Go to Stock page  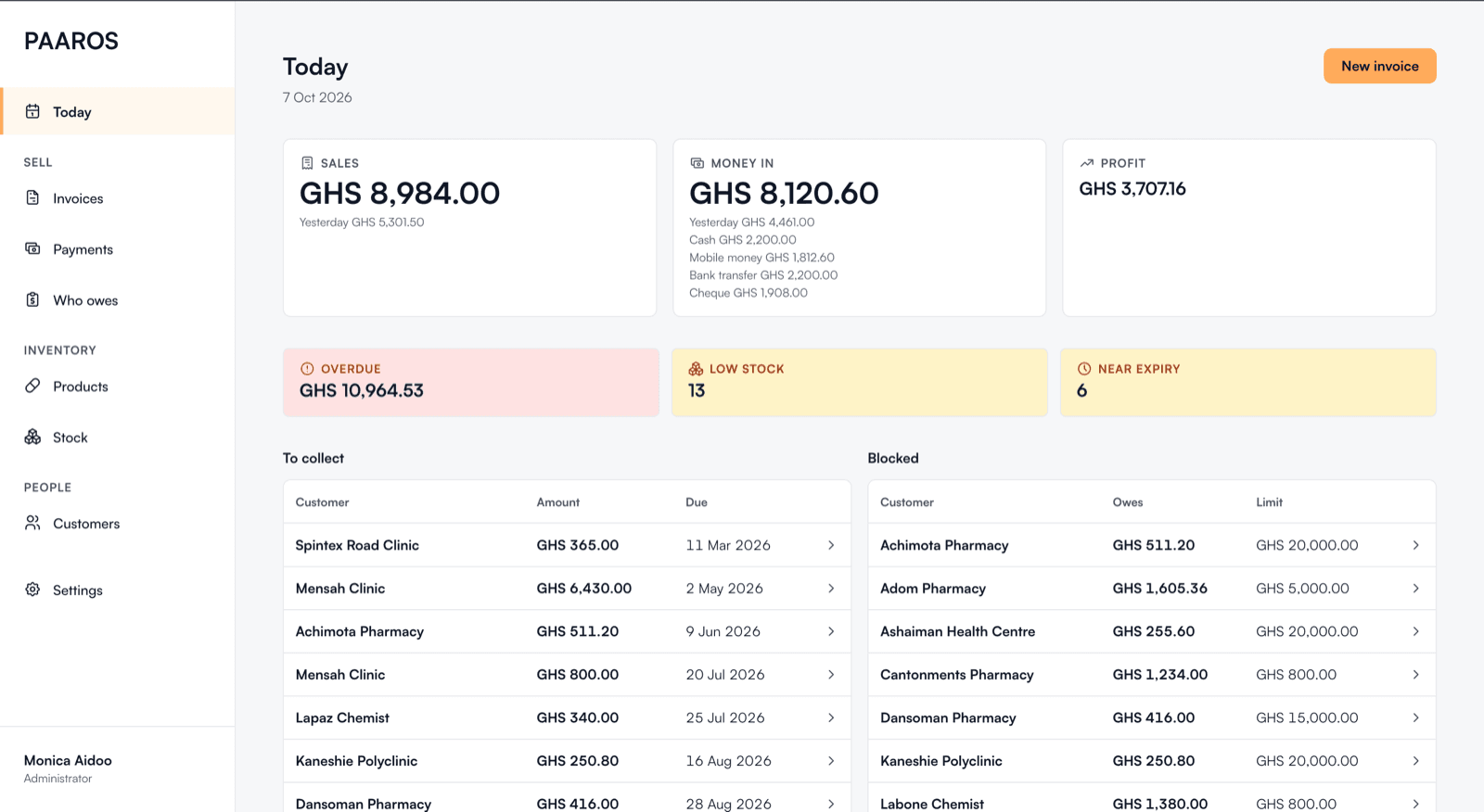118,438
